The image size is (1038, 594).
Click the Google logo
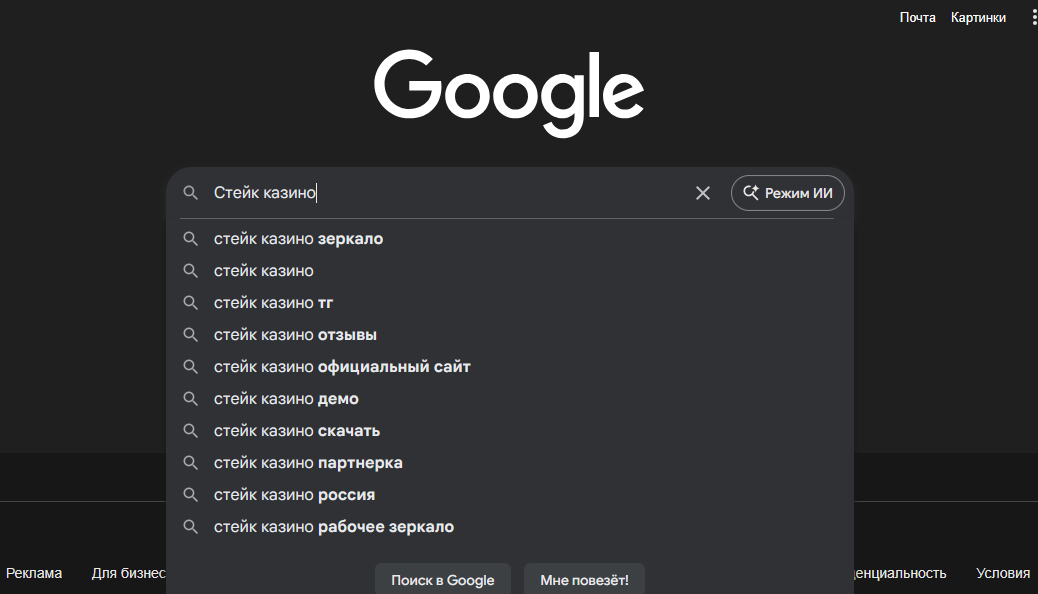coord(509,90)
